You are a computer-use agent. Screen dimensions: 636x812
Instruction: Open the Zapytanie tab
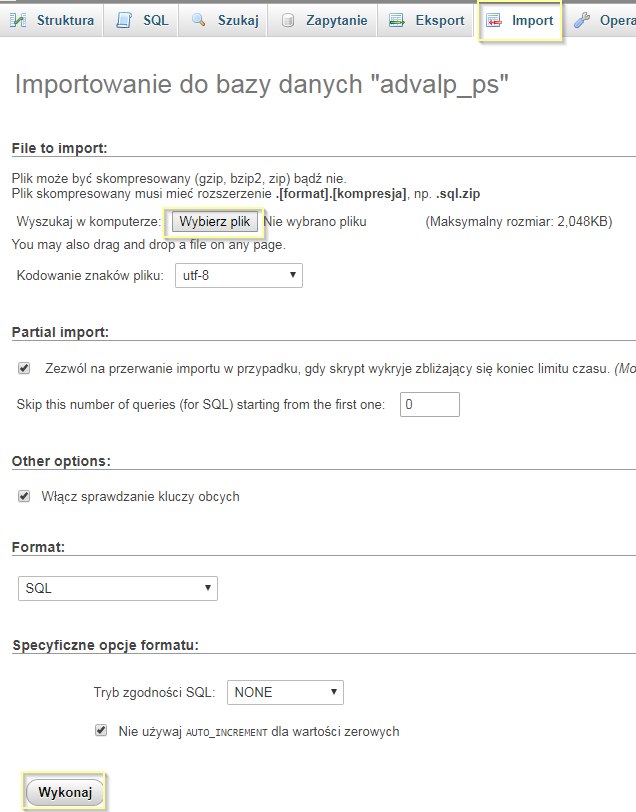coord(336,20)
